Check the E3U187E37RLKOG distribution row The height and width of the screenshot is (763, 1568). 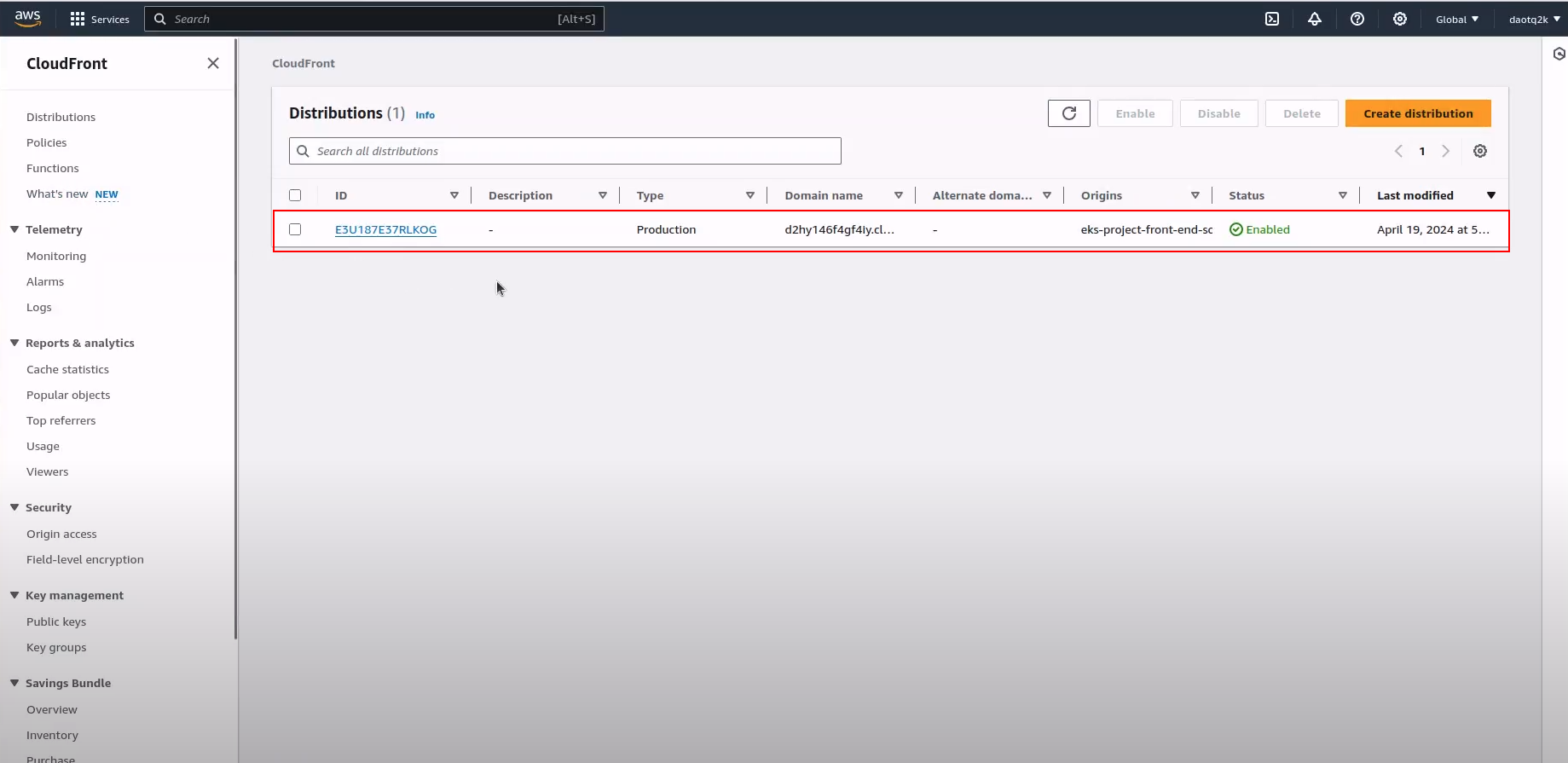click(295, 229)
